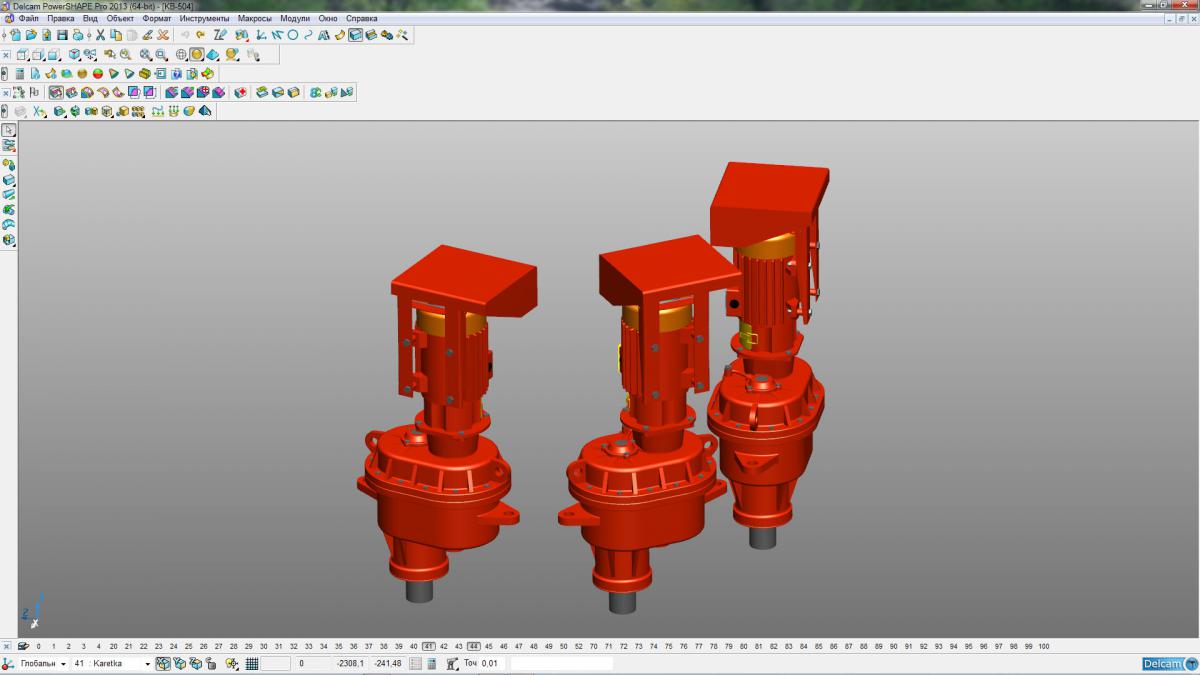Click the red-cross solid feature icon
This screenshot has width=1200, height=675.
pyautogui.click(x=241, y=92)
